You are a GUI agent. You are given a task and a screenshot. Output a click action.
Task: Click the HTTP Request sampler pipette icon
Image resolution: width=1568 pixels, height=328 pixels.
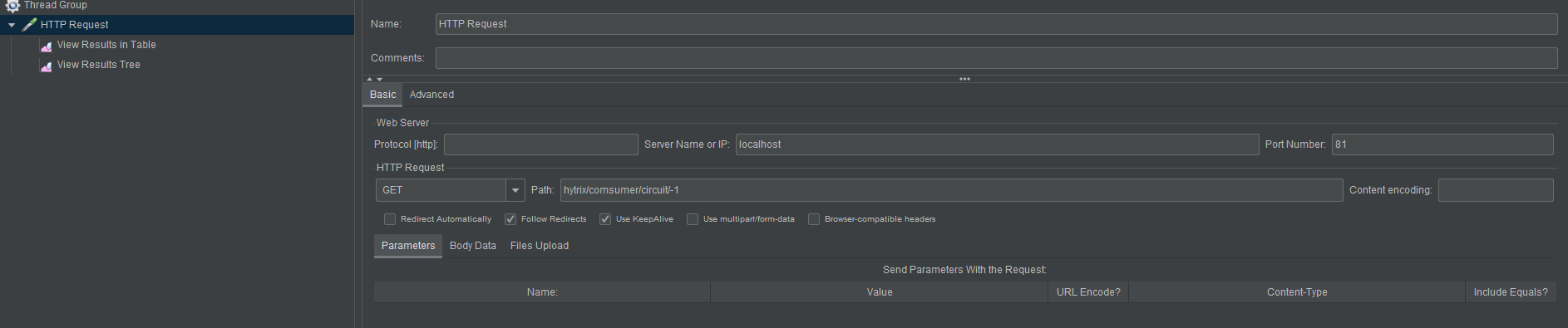(29, 25)
